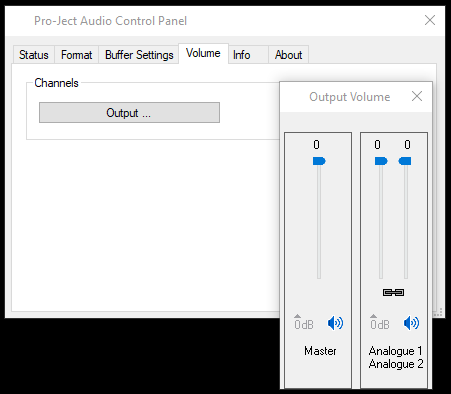Screen dimensions: 451x394
Task: Click the Master slider track near bottom
Action: pos(319,267)
